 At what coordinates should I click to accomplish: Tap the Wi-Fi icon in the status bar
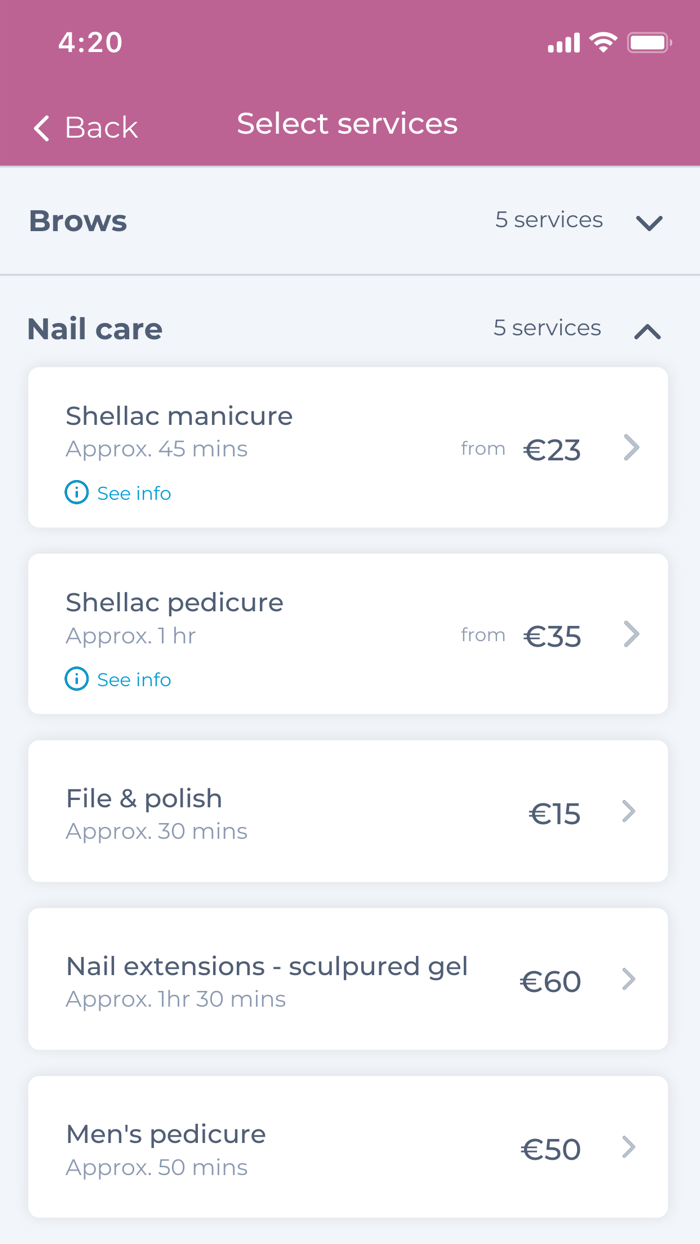[x=601, y=43]
